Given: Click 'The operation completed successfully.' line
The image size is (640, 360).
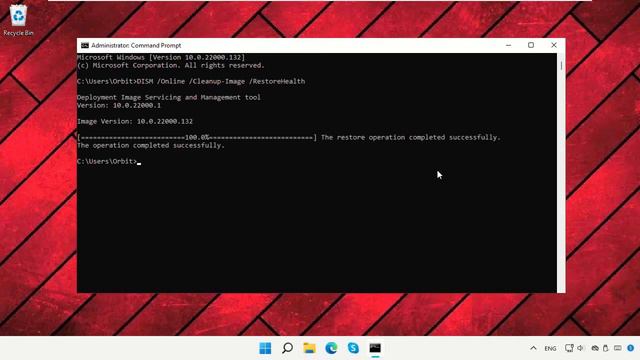Looking at the screenshot, I should 151,145.
